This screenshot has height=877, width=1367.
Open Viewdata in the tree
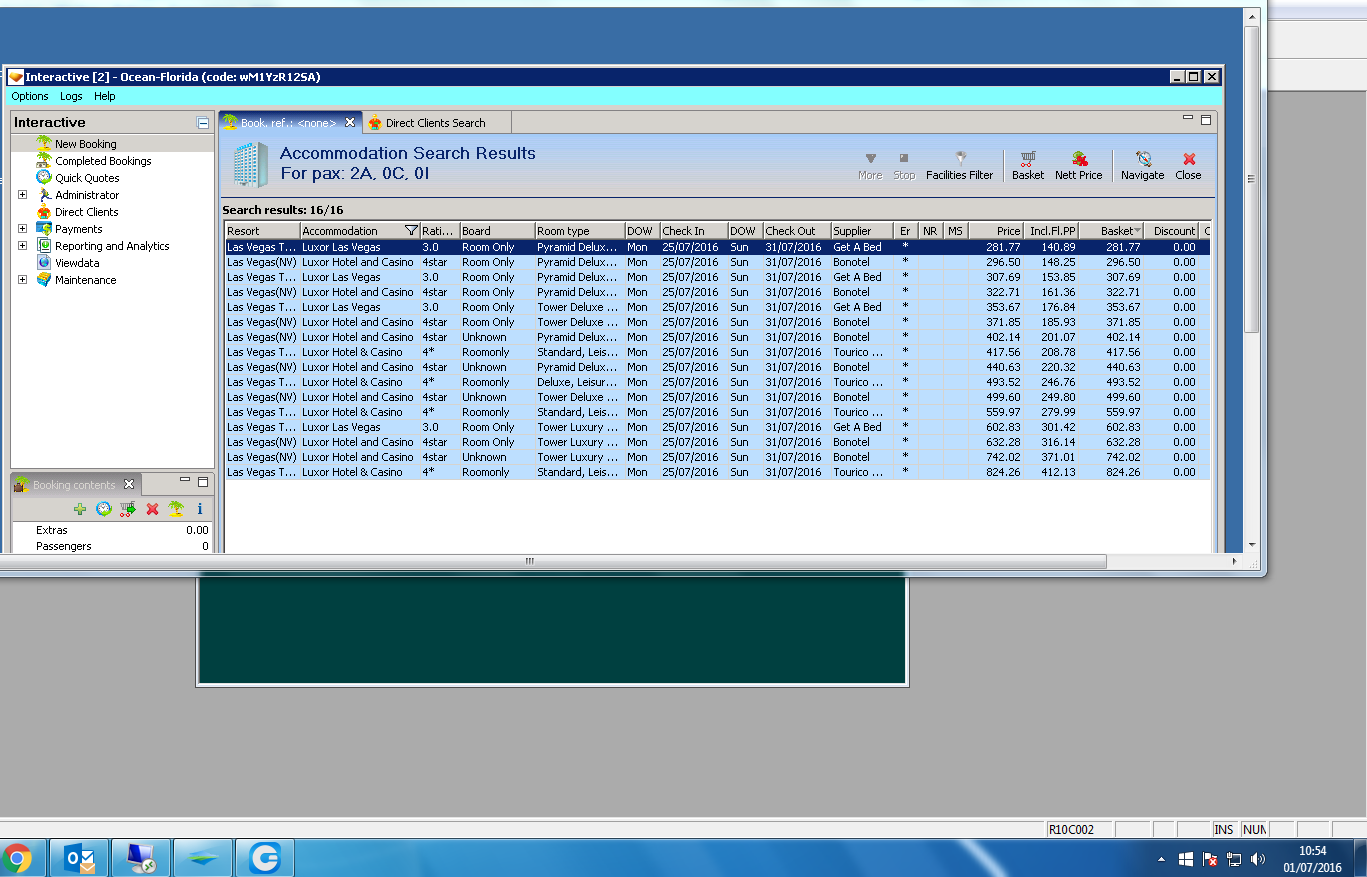tap(77, 263)
